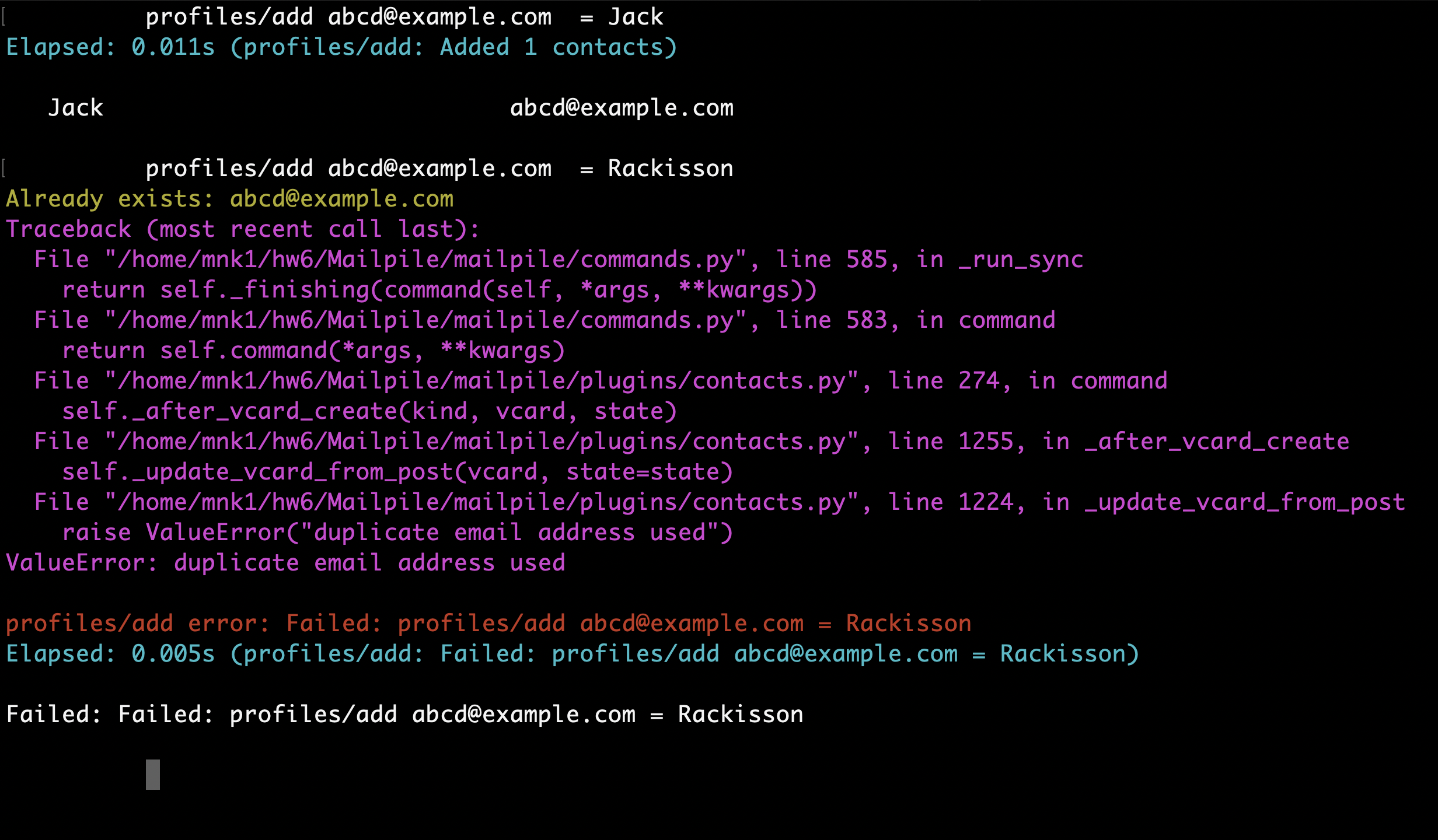The width and height of the screenshot is (1438, 840).
Task: Click the 'Elapsed: 0.005s' status line
Action: (x=572, y=654)
